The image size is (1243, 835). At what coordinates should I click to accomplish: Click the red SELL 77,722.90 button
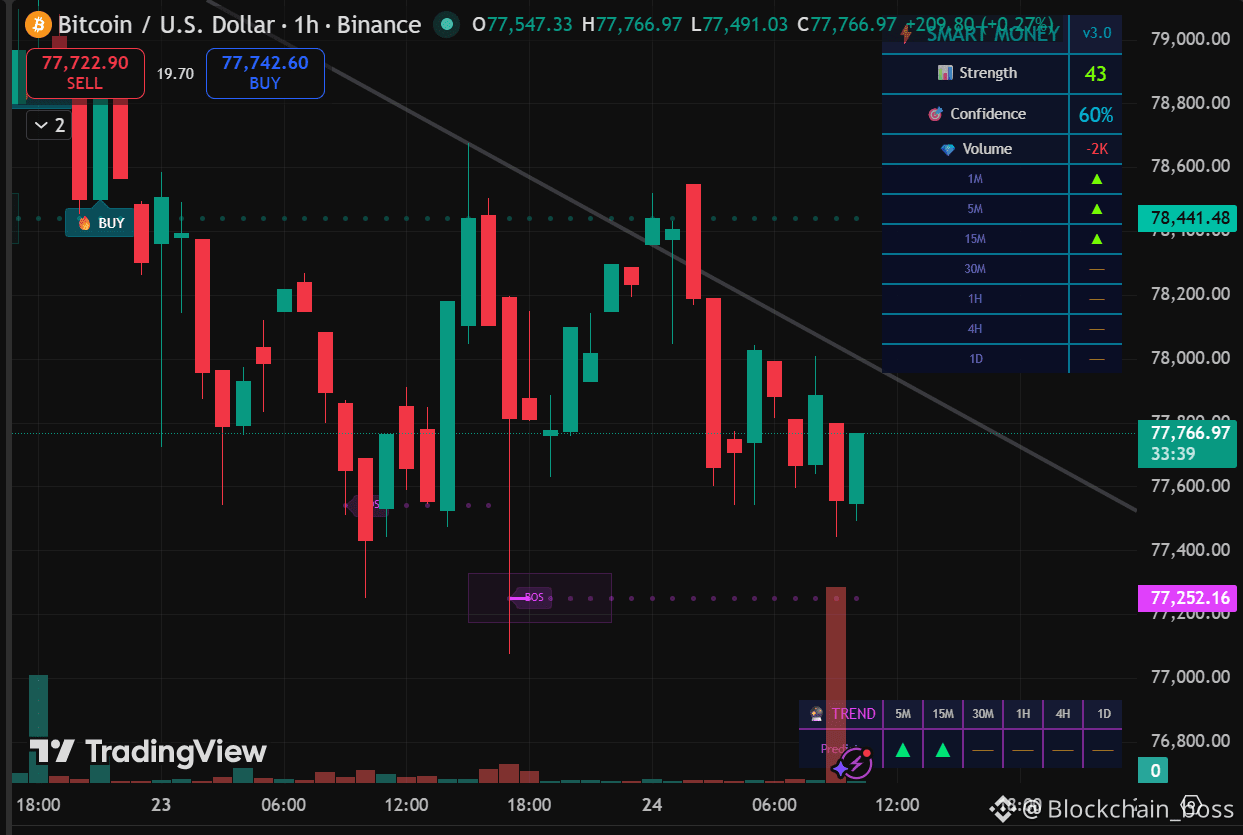point(85,73)
